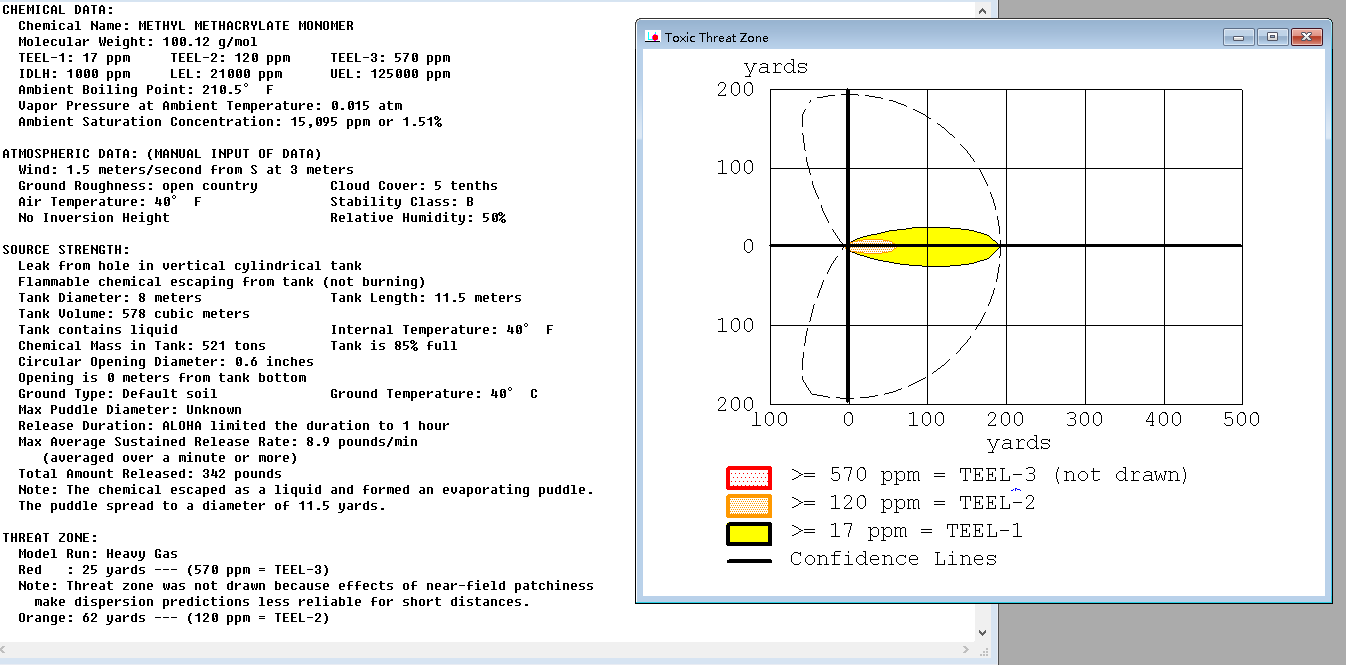Close the Toxic Threat Zone window
This screenshot has width=1346, height=665.
[1306, 37]
